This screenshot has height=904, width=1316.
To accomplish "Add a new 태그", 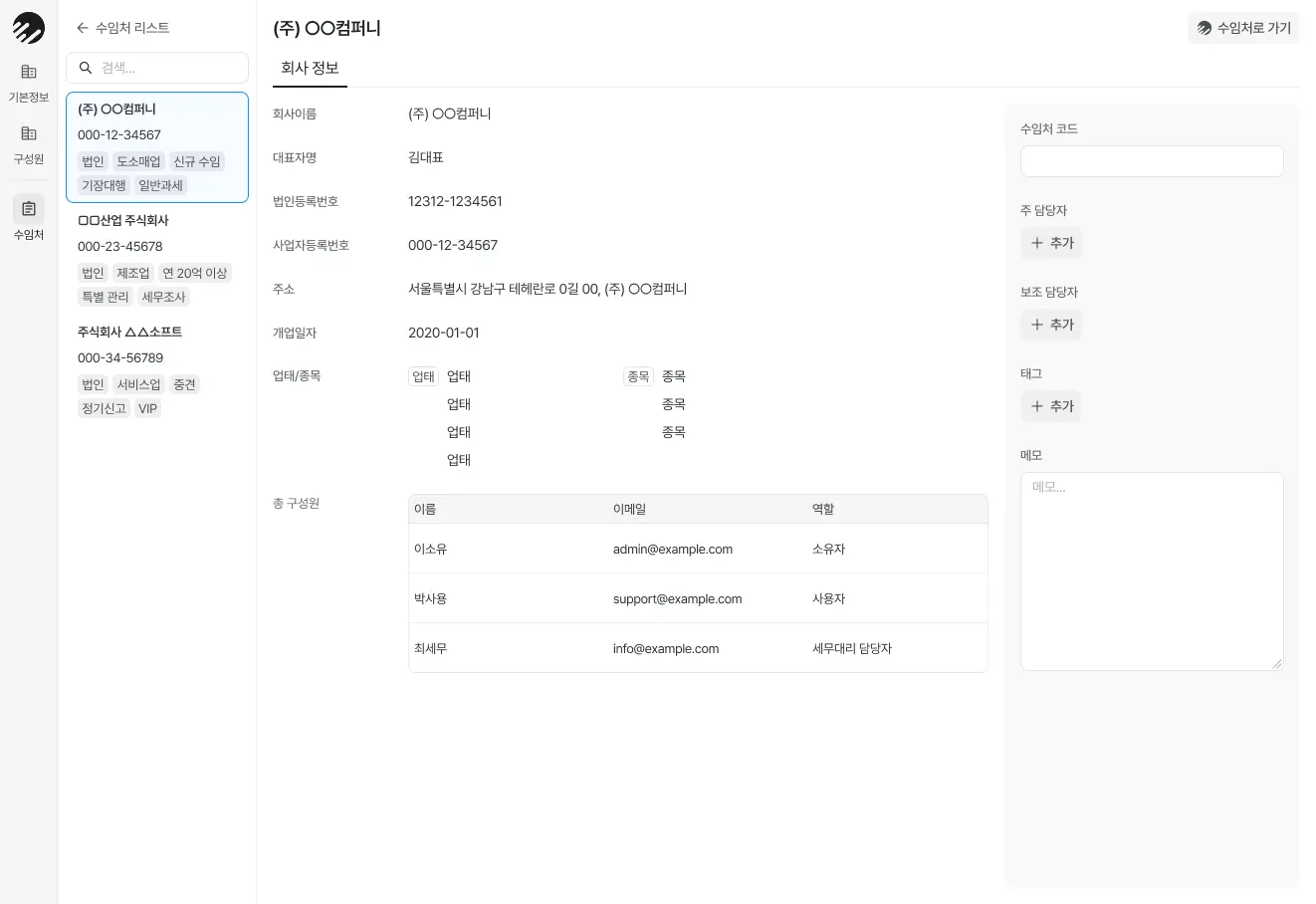I will tap(1051, 406).
